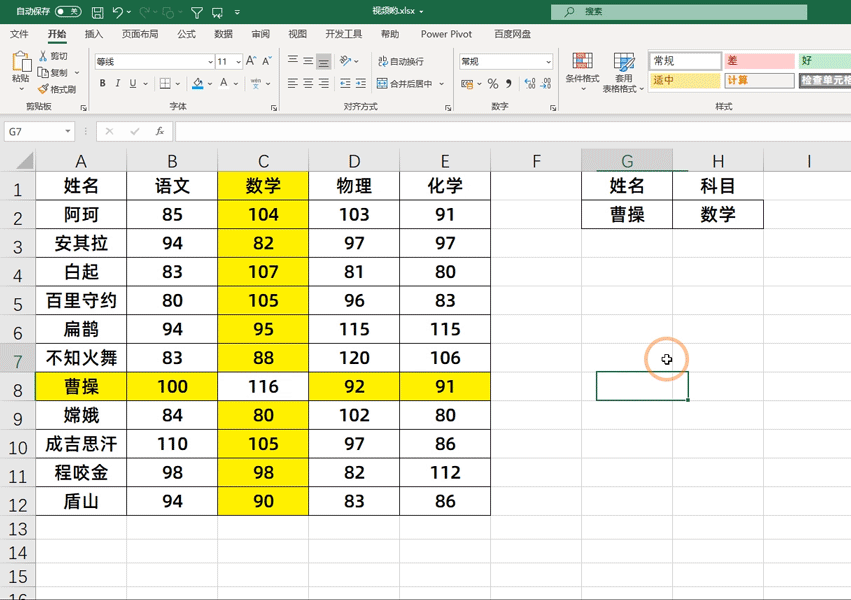Toggle Underline formatting
Screen dimensions: 851x600
pyautogui.click(x=132, y=83)
